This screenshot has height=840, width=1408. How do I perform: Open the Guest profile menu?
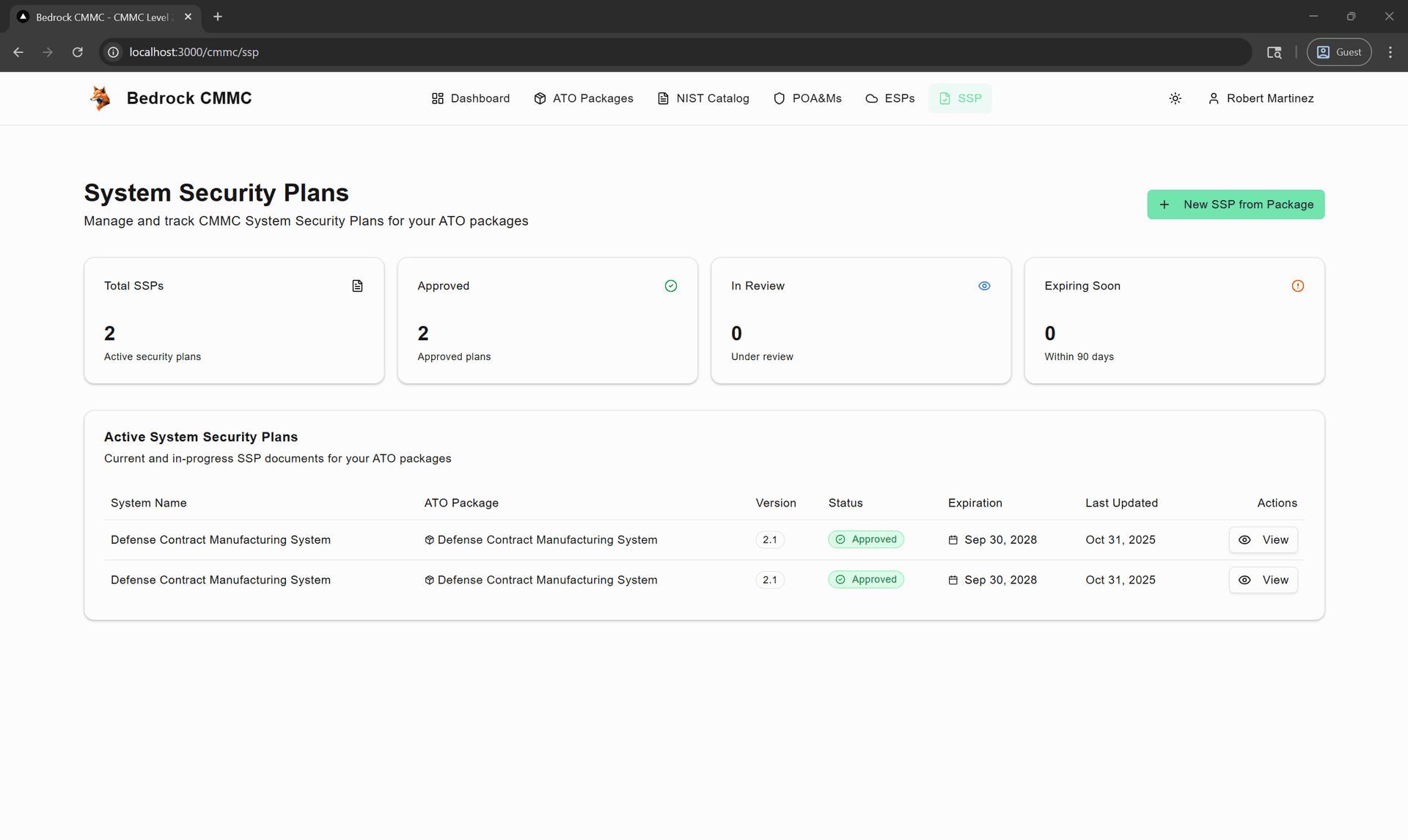click(x=1339, y=52)
